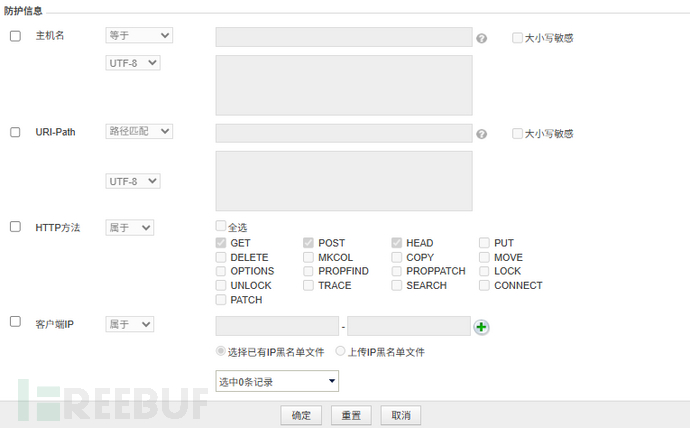Open the 属于 dropdown for HTTP方法

click(130, 227)
